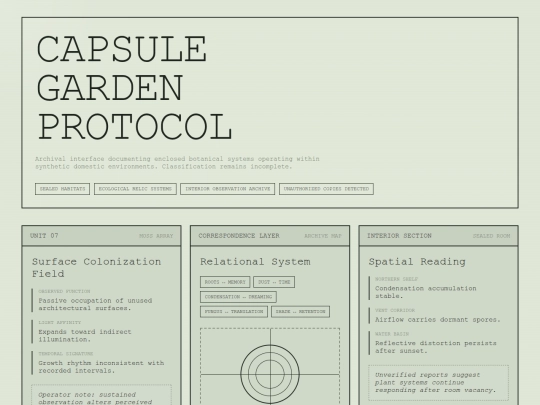Click 'Airflow carries dormant spores' text
The image size is (540, 405).
pos(438,320)
